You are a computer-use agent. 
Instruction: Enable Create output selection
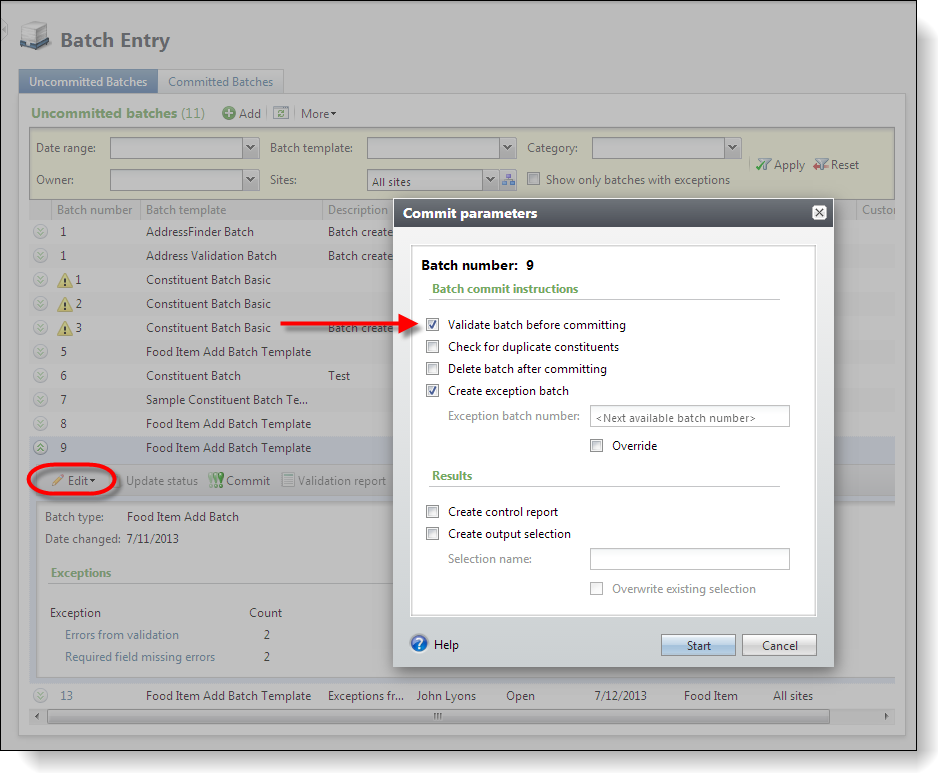click(x=433, y=534)
